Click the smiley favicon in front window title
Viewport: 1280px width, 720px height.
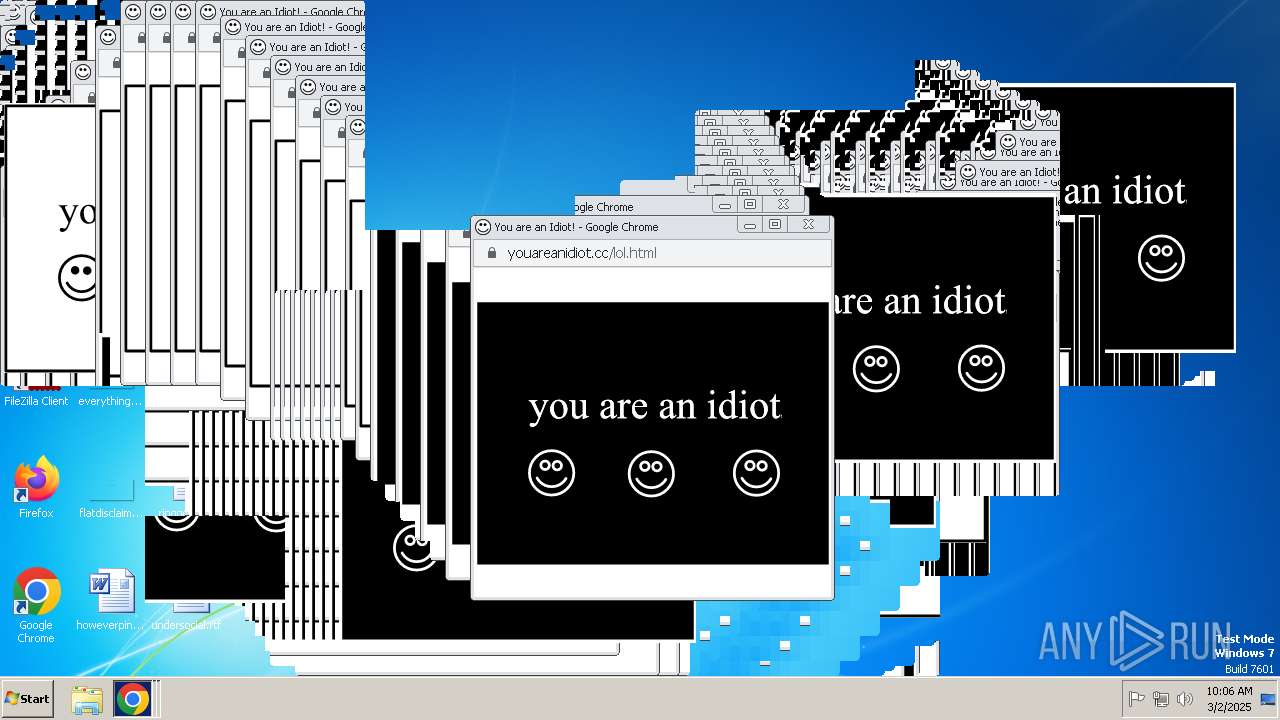[x=483, y=227]
